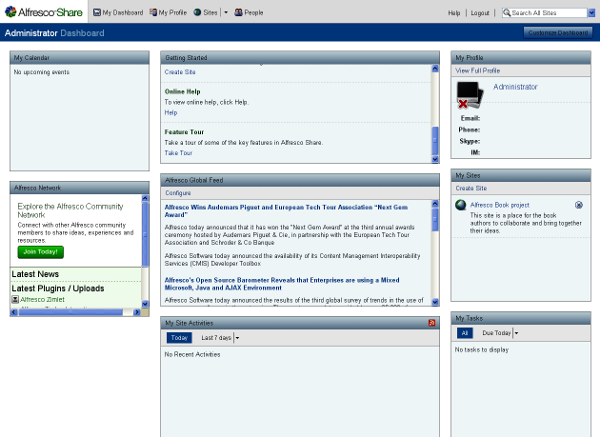Click the Alfresco Network scrollbar down arrow

[x=145, y=304]
